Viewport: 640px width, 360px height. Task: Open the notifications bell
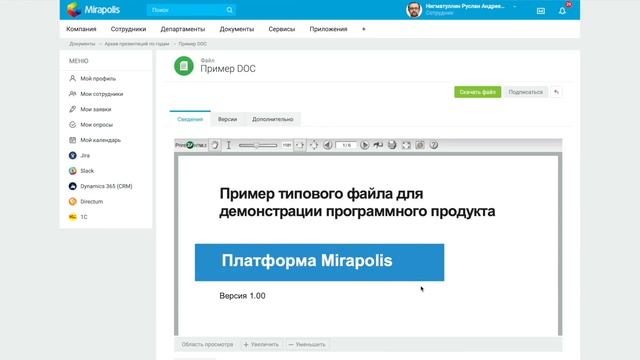[562, 11]
